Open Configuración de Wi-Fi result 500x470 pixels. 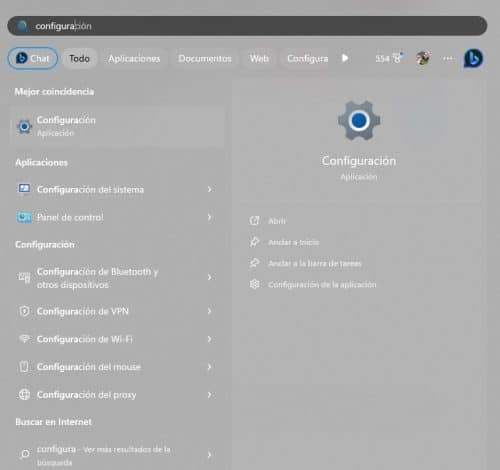[118, 339]
